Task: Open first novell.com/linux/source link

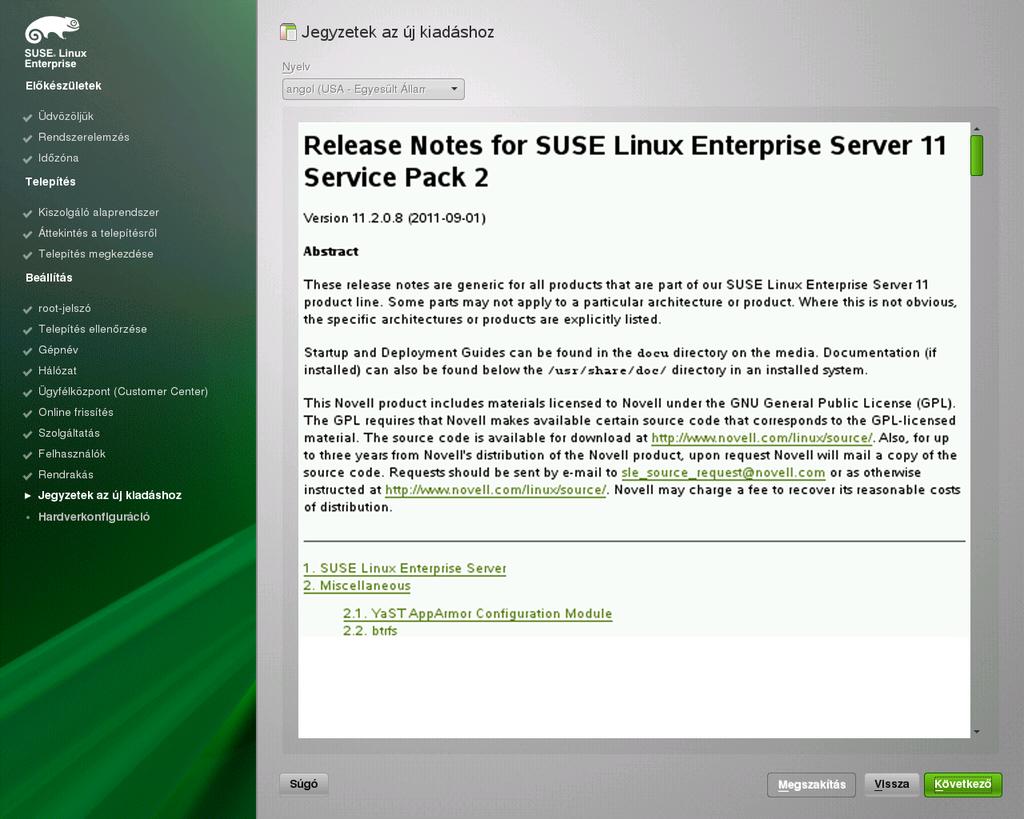Action: tap(762, 438)
